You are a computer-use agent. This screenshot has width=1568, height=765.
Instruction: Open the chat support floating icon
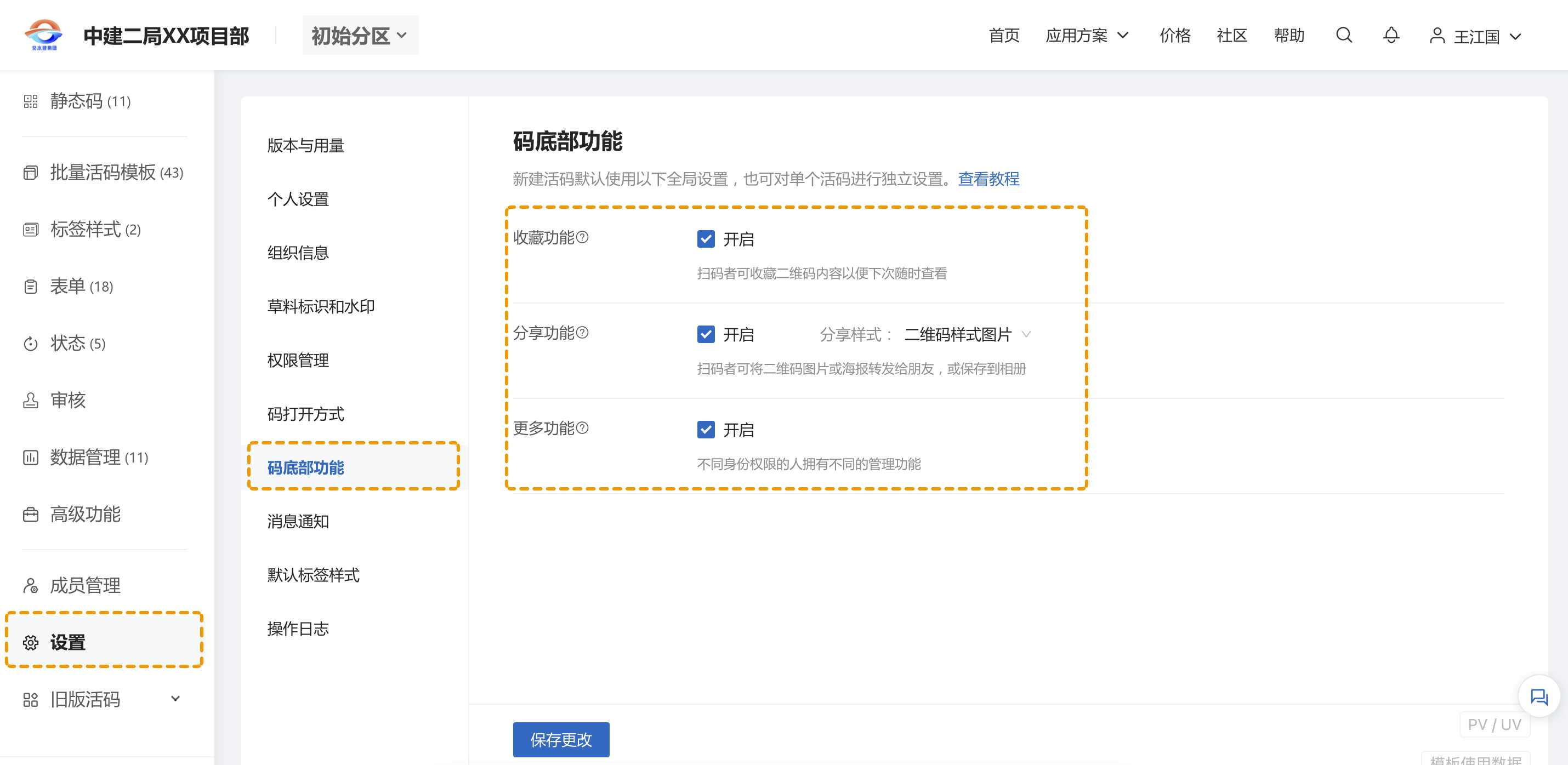[1539, 697]
